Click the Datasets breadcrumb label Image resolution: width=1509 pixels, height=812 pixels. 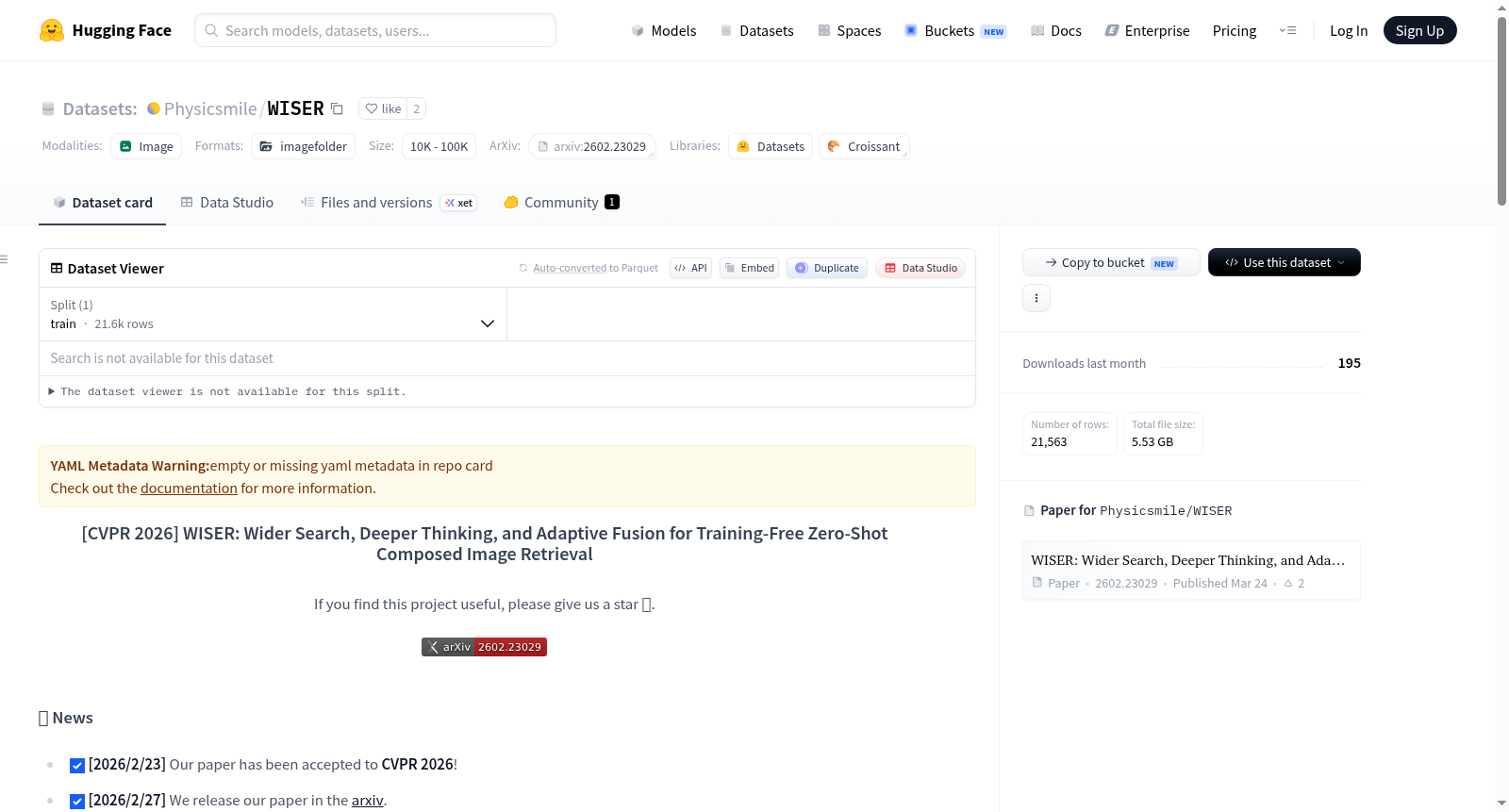100,108
